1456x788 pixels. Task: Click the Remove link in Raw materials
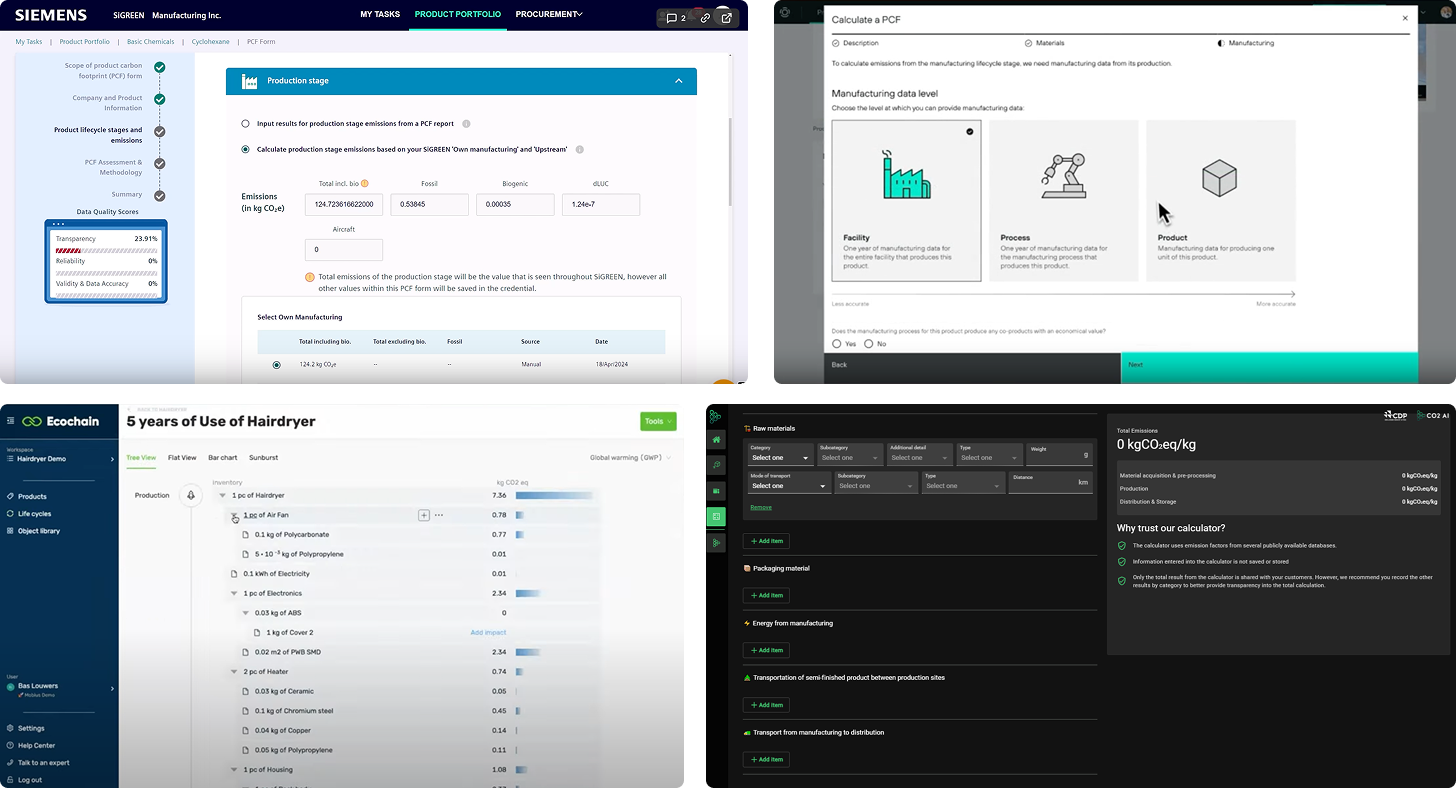pos(761,507)
